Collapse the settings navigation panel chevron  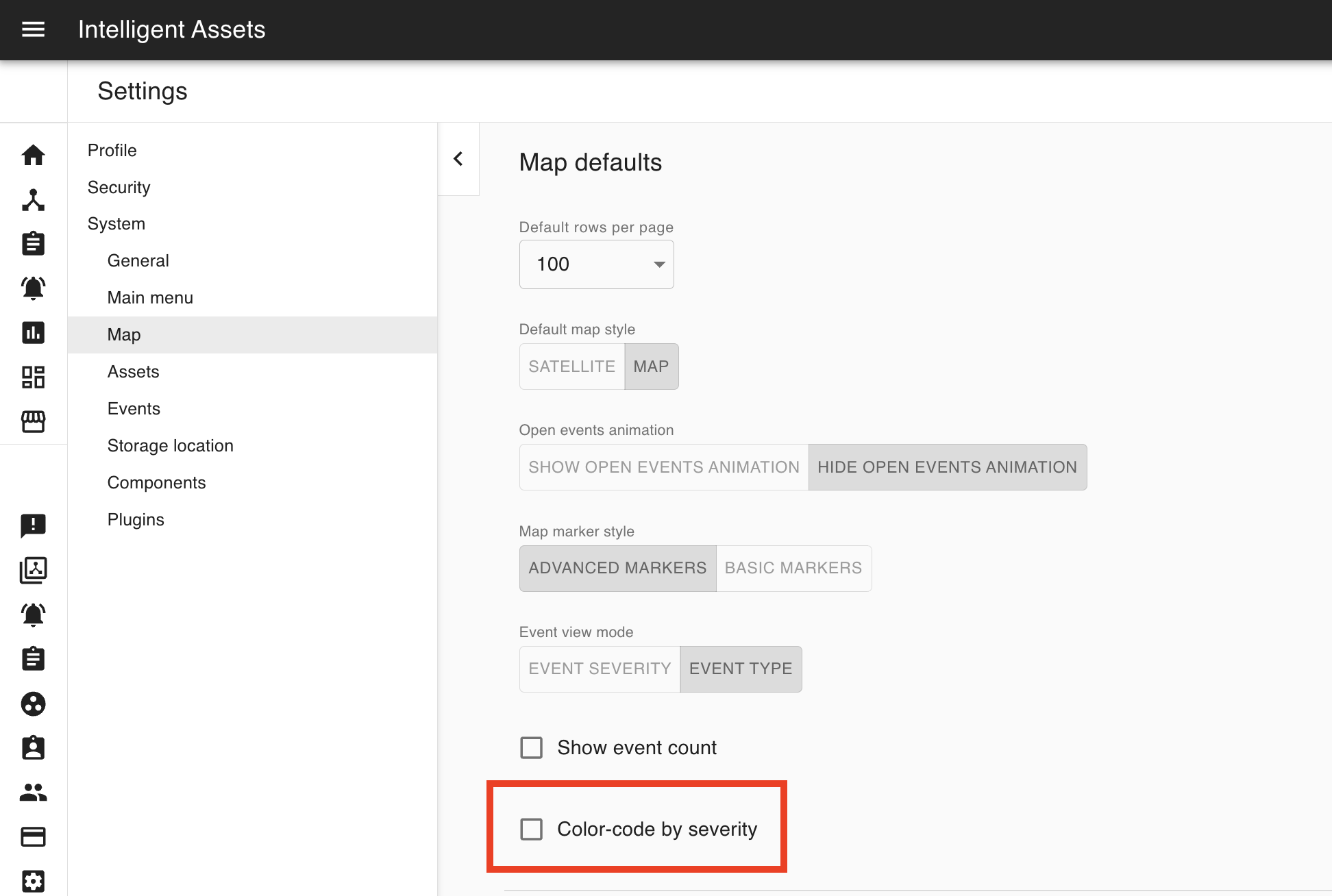click(458, 159)
